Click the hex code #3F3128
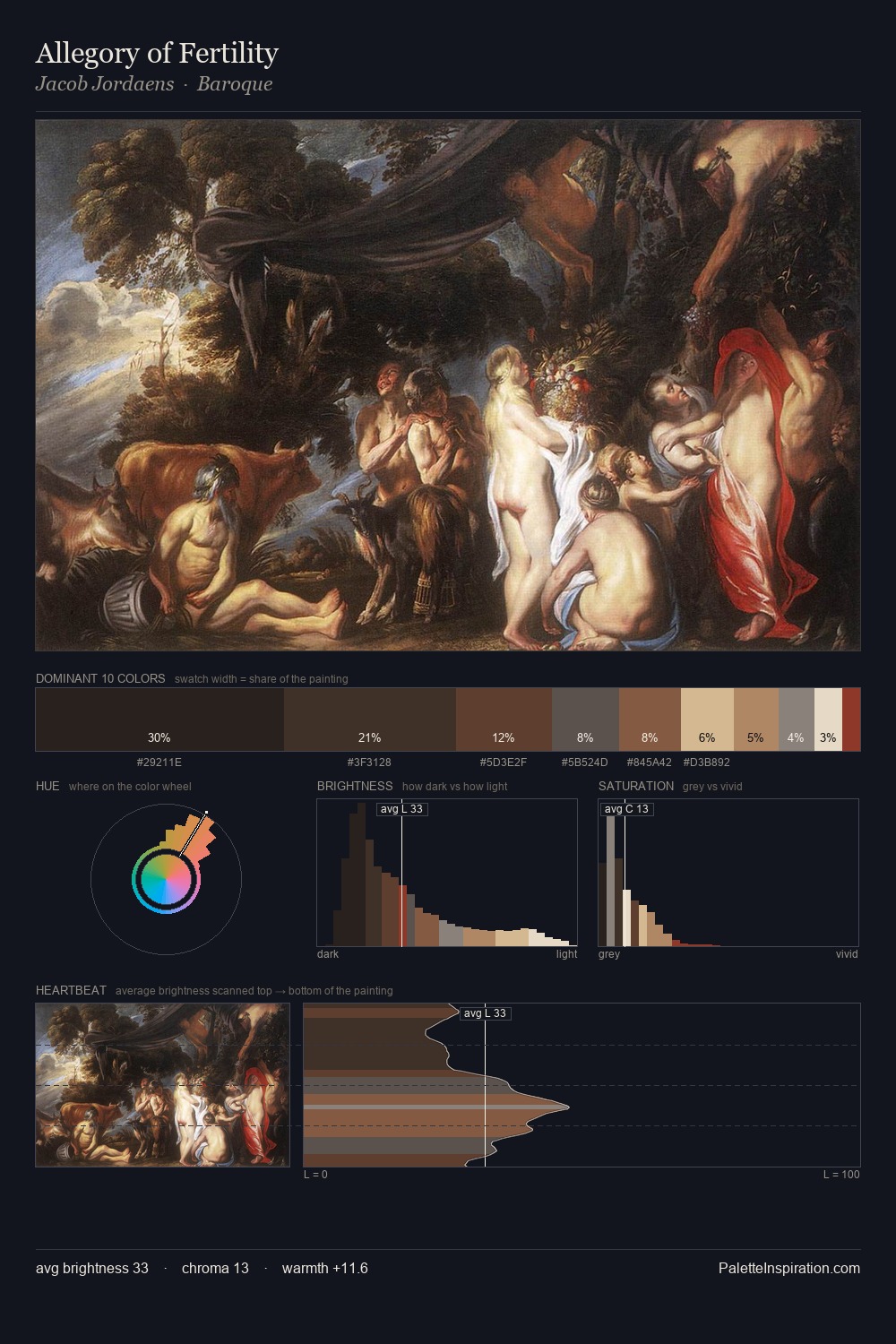 (370, 762)
